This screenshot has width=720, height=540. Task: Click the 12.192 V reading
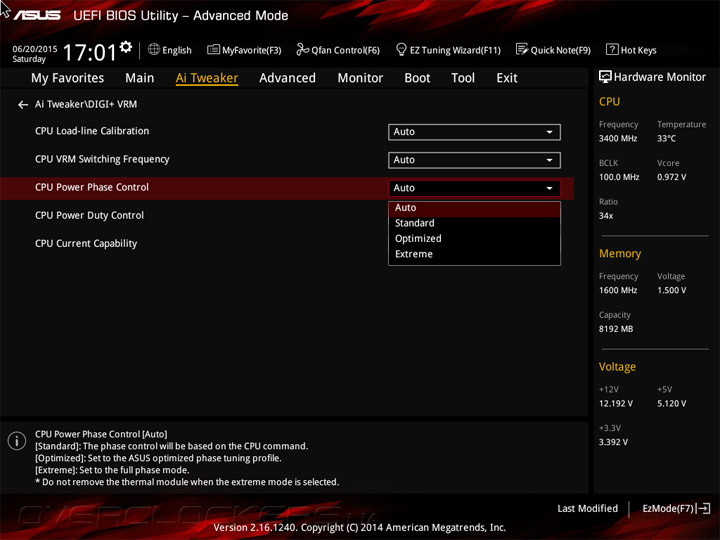[616, 404]
